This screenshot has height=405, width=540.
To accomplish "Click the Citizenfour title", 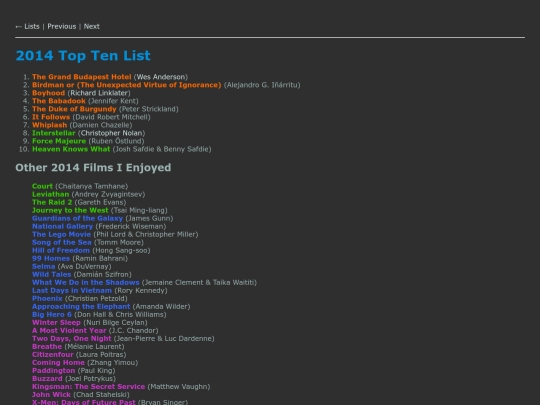I will pos(53,354).
